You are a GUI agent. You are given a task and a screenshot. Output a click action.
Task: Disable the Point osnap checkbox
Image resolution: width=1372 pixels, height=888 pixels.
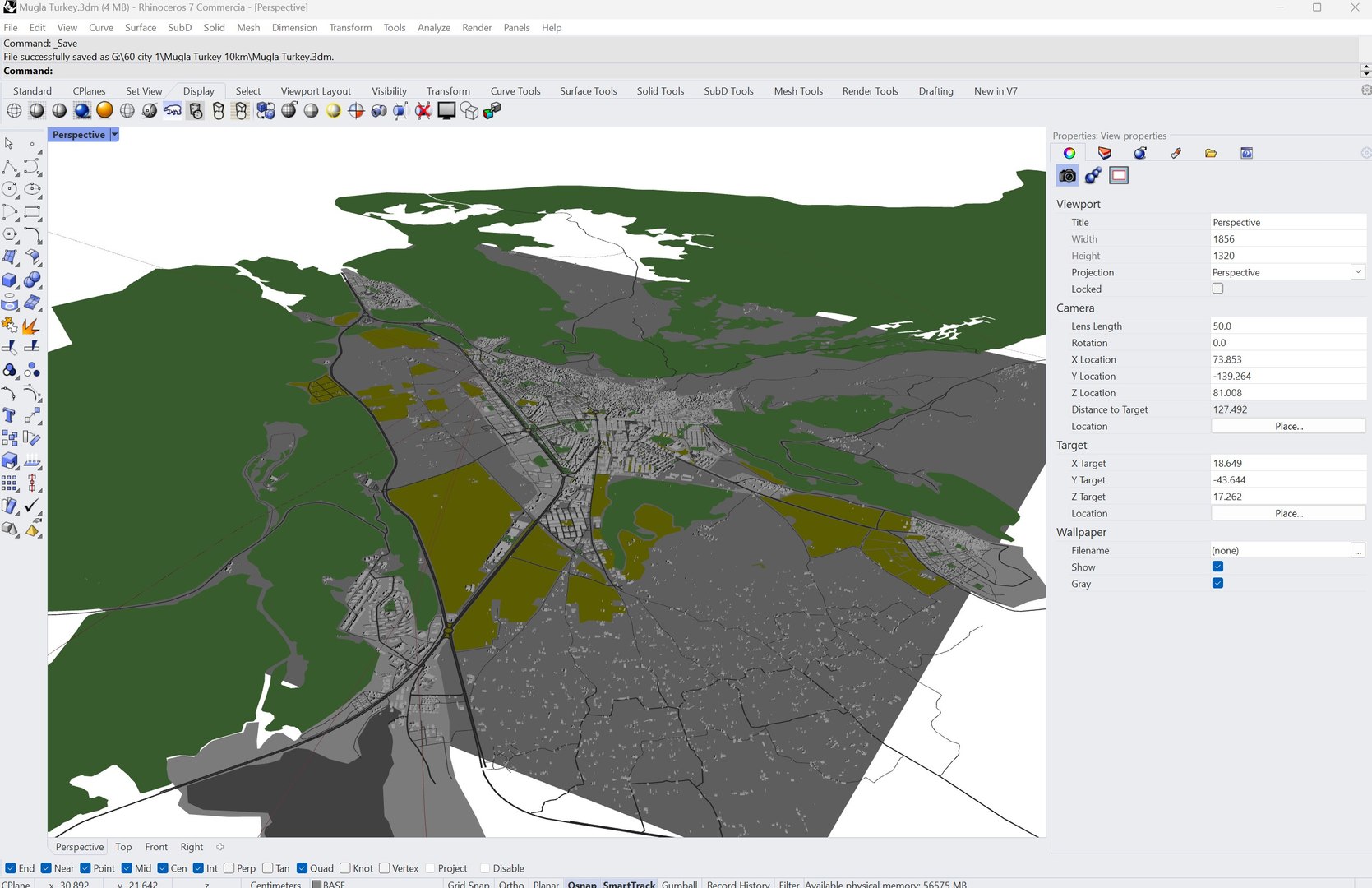tap(85, 868)
